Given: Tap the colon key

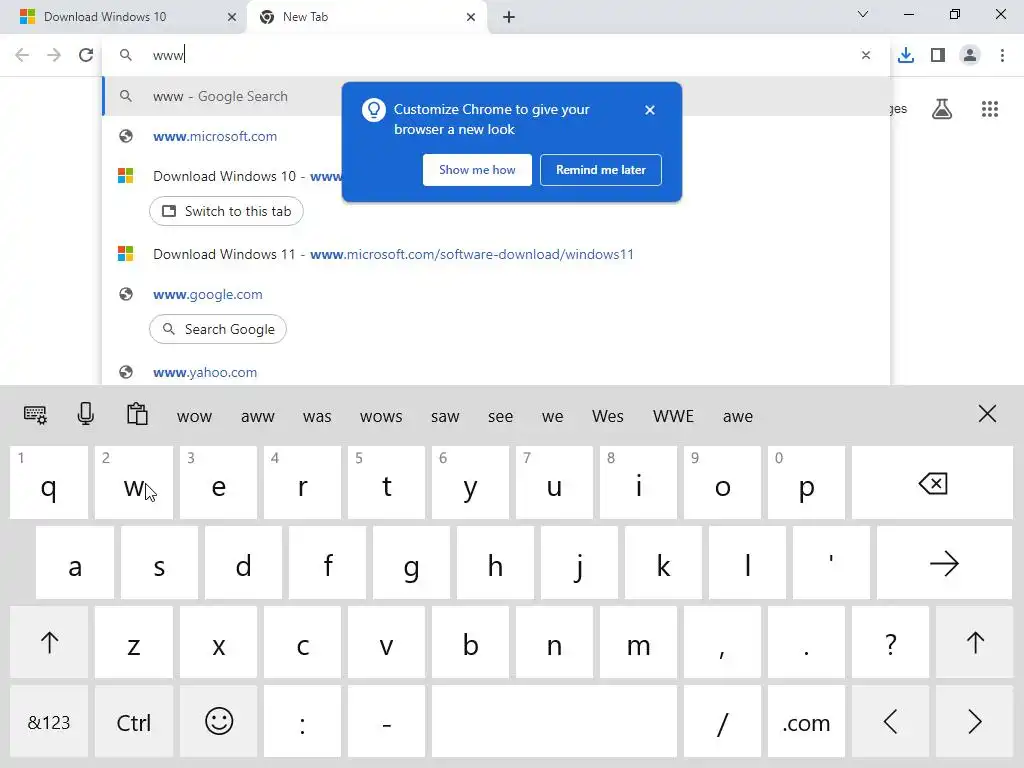Looking at the screenshot, I should 302,722.
